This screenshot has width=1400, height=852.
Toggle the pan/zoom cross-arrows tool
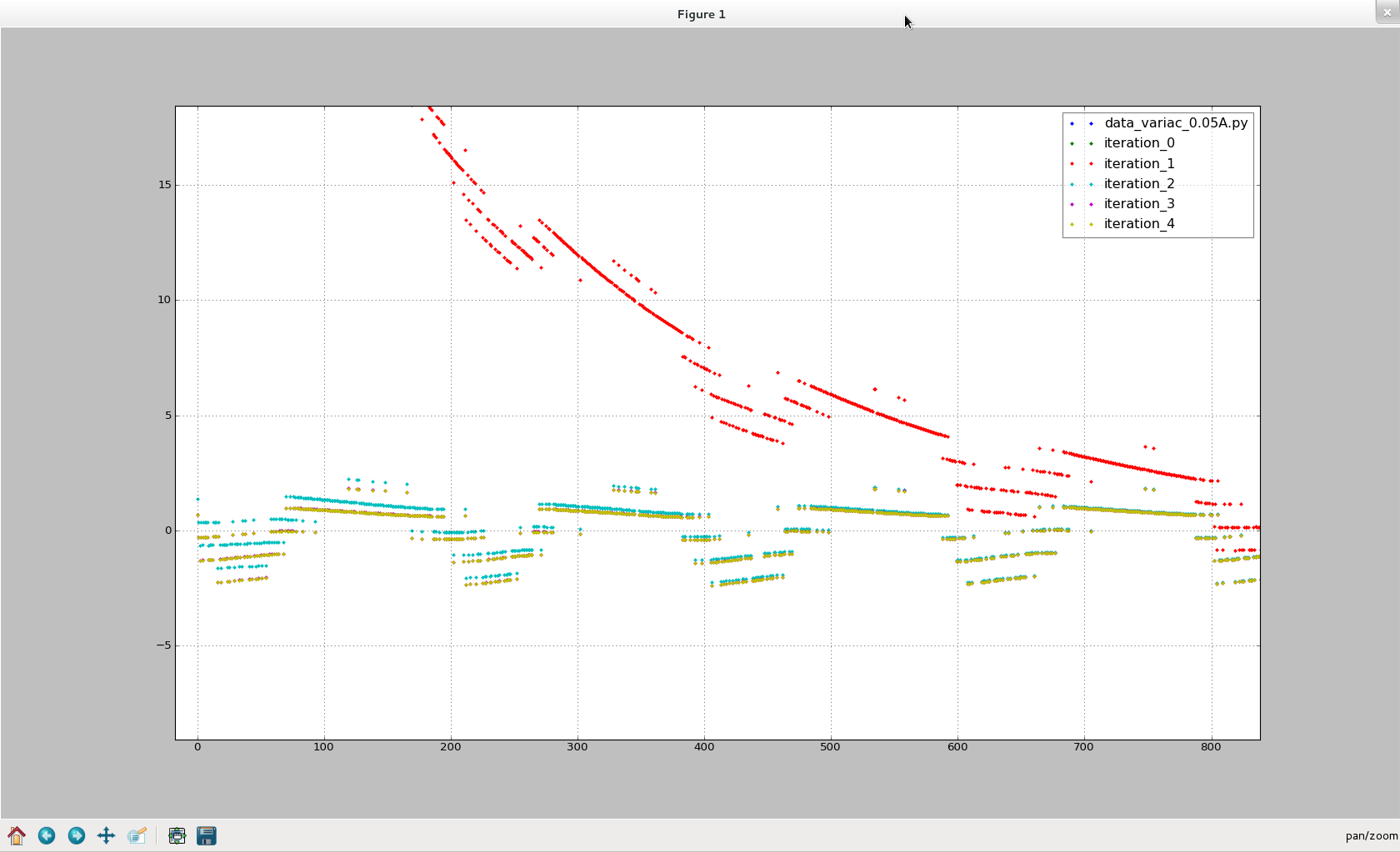click(106, 835)
